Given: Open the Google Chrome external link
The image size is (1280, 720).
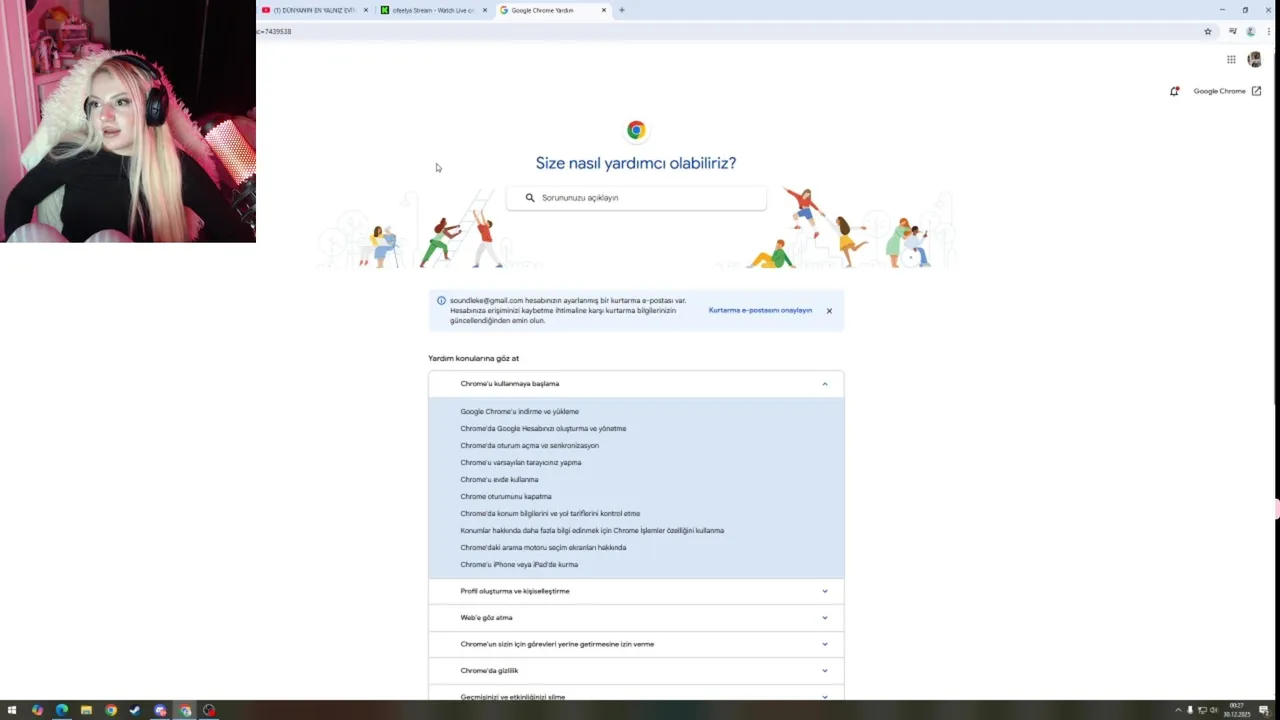Looking at the screenshot, I should pos(1227,91).
